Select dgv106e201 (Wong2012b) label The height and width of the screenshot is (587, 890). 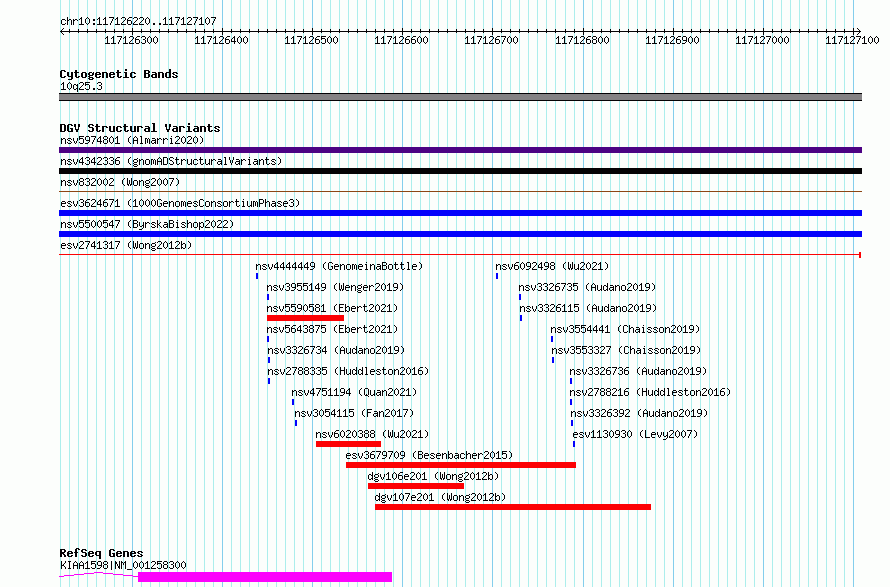[x=433, y=476]
